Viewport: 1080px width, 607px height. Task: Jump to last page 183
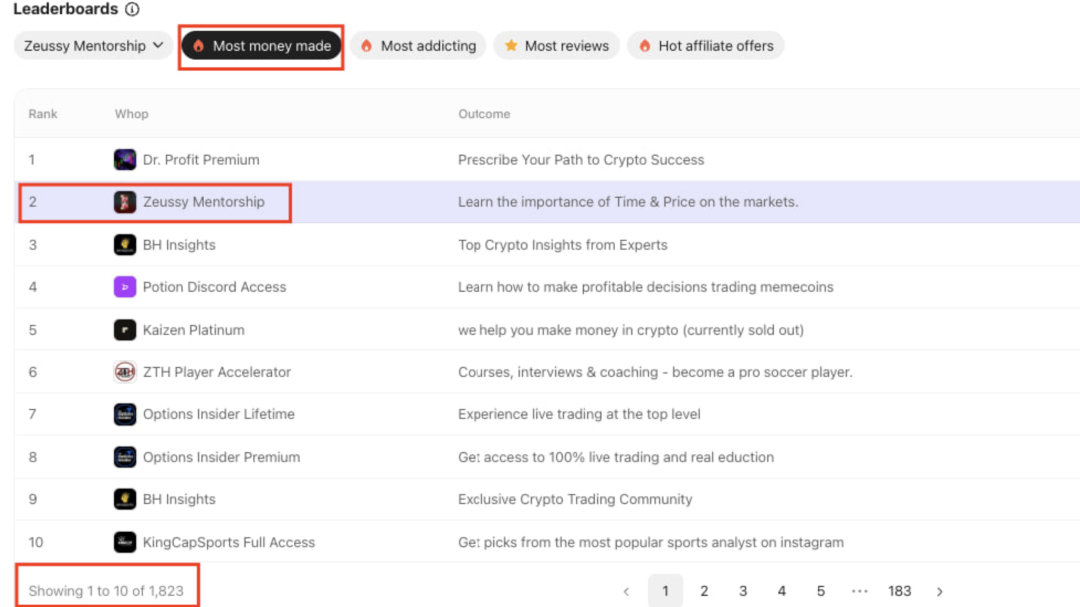(x=900, y=591)
